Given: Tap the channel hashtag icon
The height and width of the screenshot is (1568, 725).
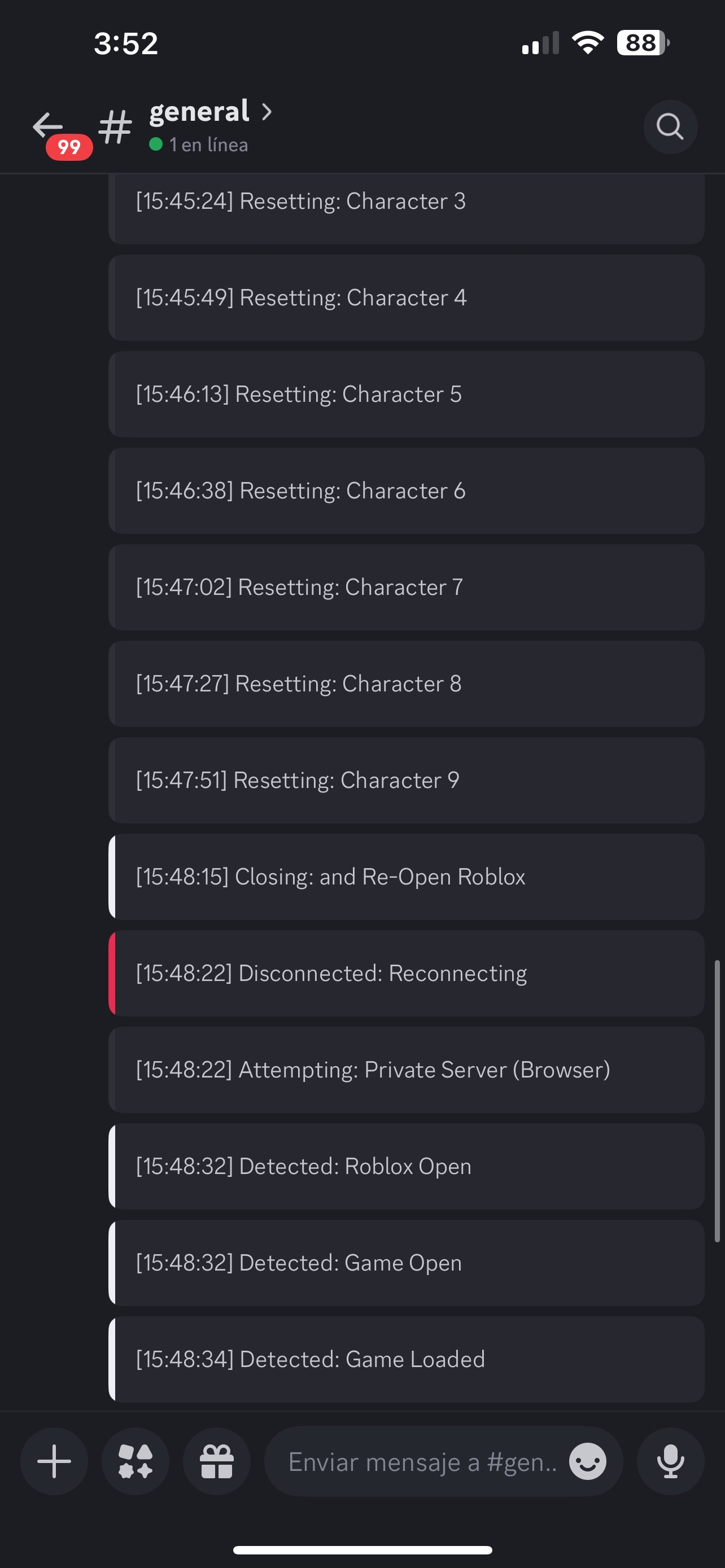Looking at the screenshot, I should [x=115, y=127].
